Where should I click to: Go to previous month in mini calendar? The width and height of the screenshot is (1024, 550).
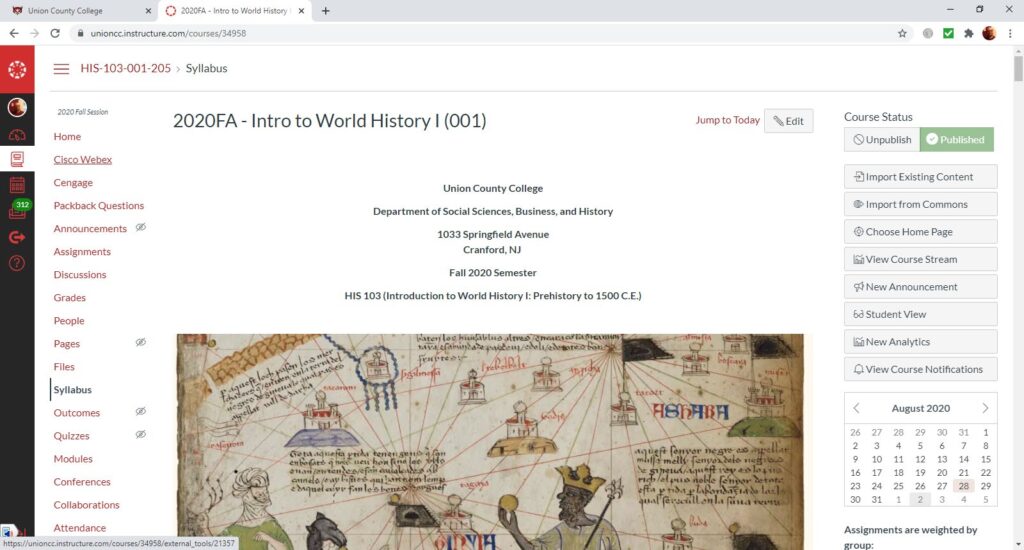click(x=856, y=408)
